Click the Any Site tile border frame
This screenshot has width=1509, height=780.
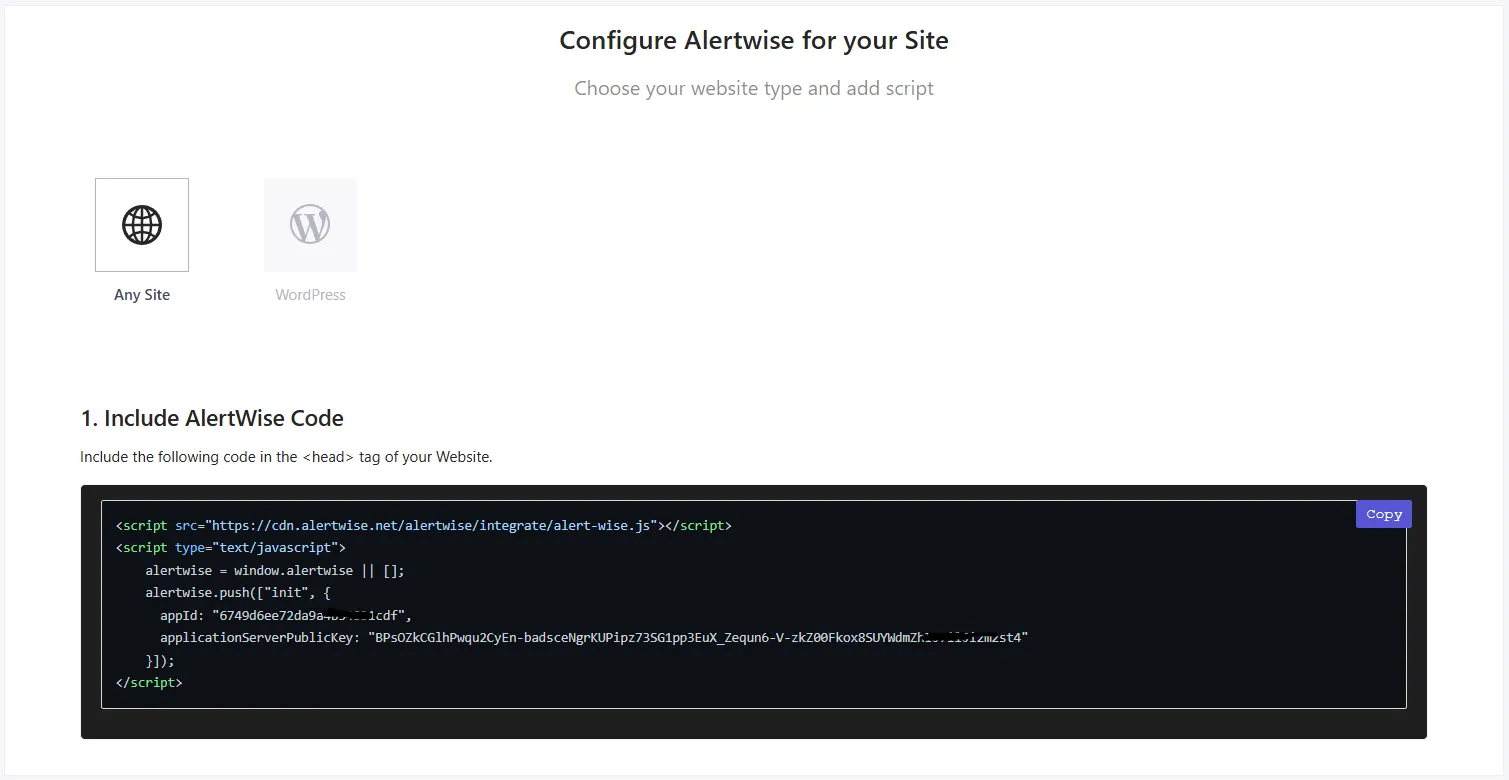click(141, 179)
